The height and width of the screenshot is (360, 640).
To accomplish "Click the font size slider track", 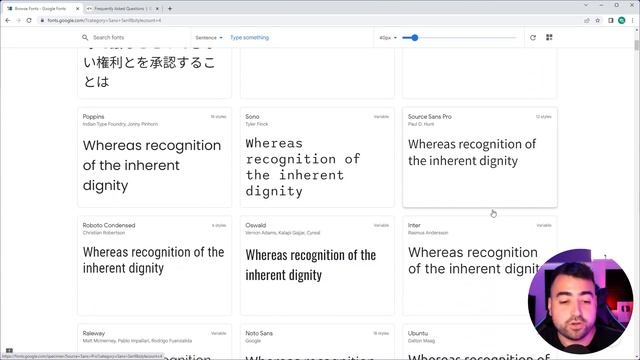I will (x=460, y=38).
